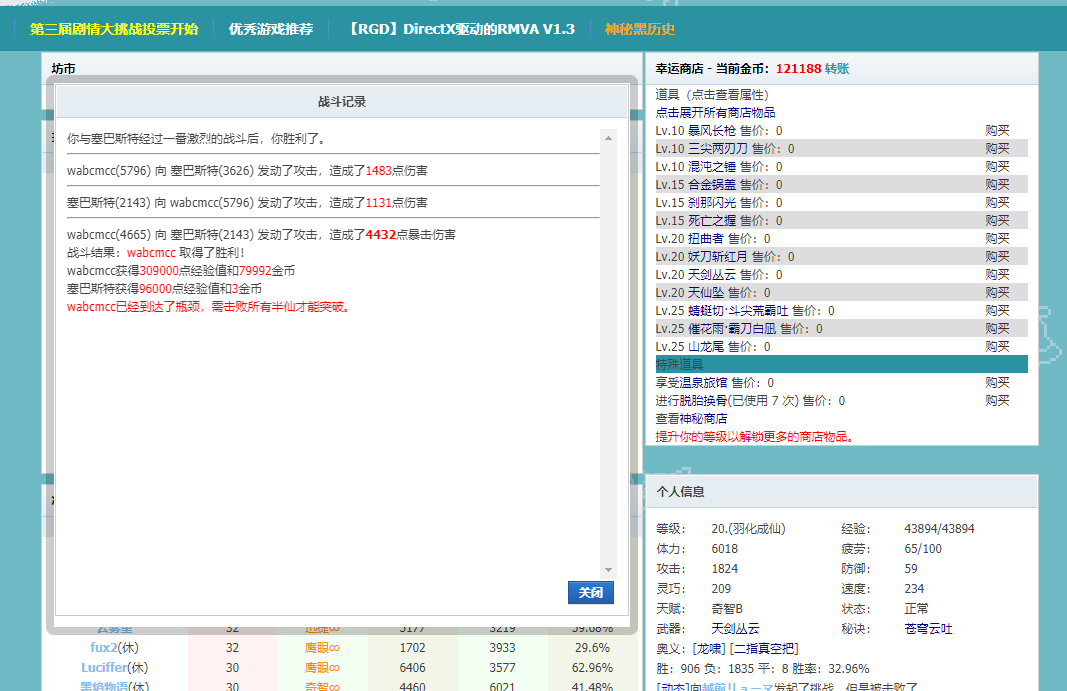The height and width of the screenshot is (691, 1067).
Task: Click win rate 29.6% in fux2 row
Action: point(592,647)
